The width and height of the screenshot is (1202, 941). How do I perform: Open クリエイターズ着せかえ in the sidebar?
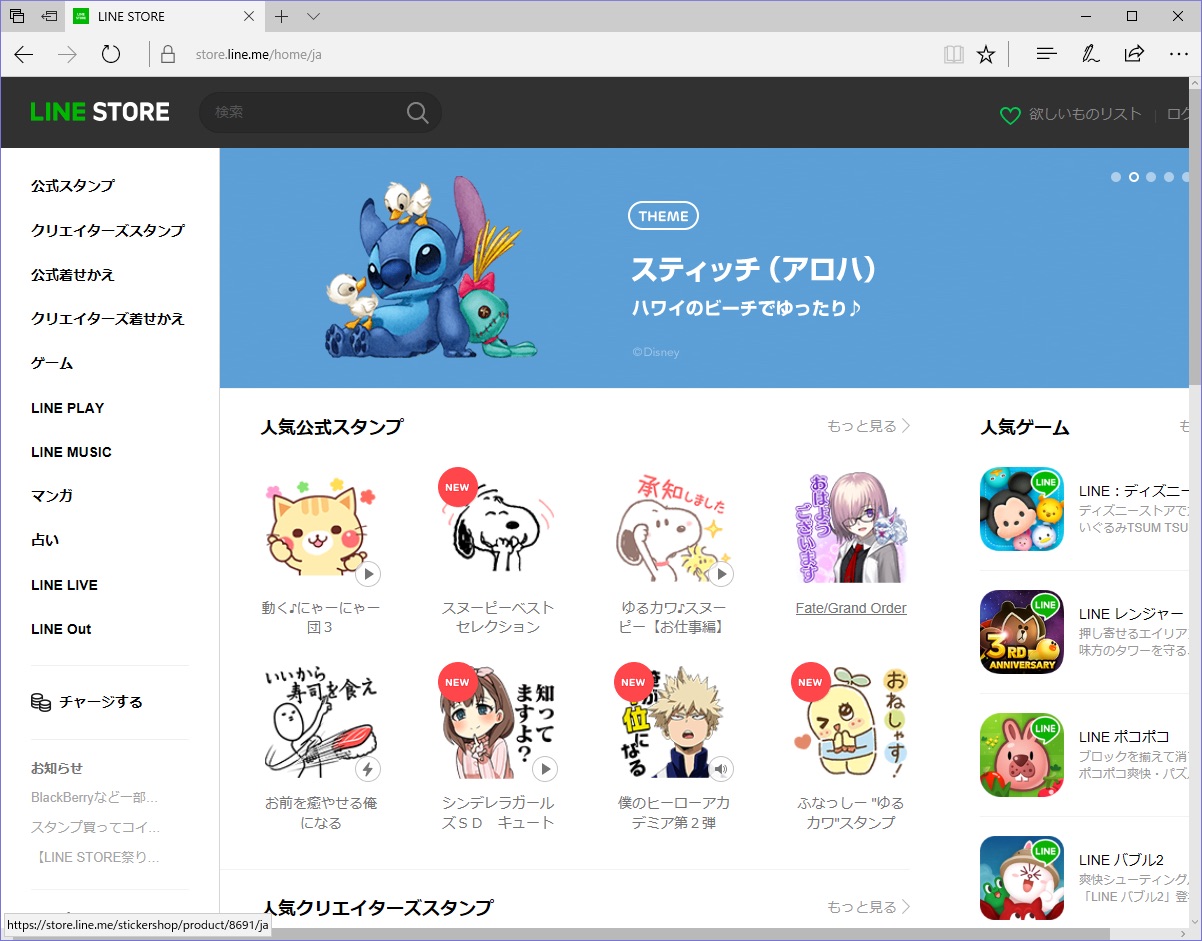[x=108, y=319]
